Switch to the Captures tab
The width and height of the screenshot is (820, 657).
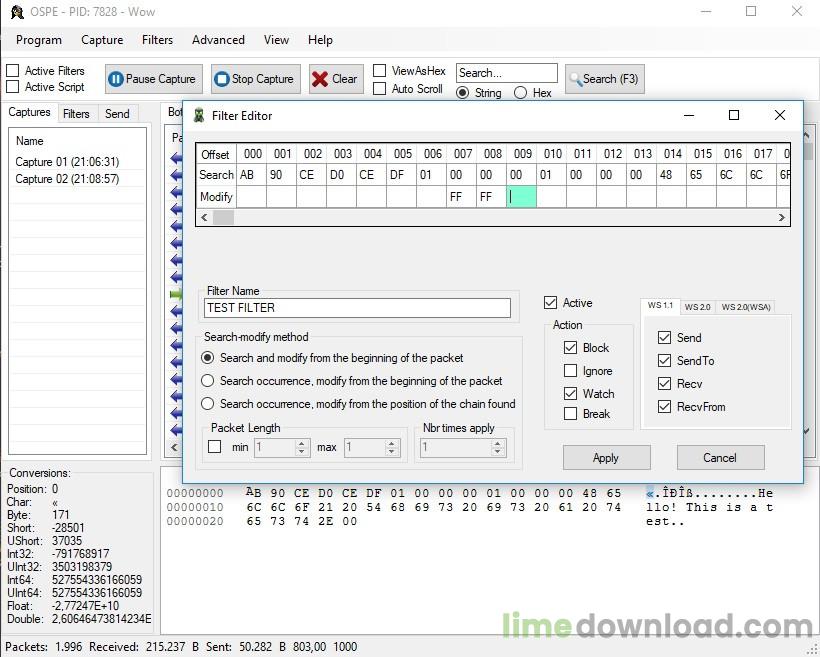coord(29,112)
